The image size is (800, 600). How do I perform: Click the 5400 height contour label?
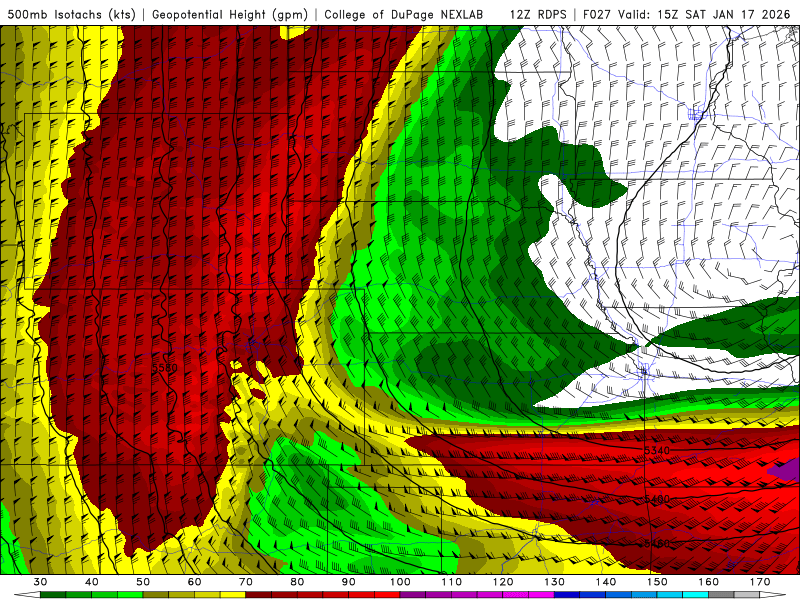point(657,498)
